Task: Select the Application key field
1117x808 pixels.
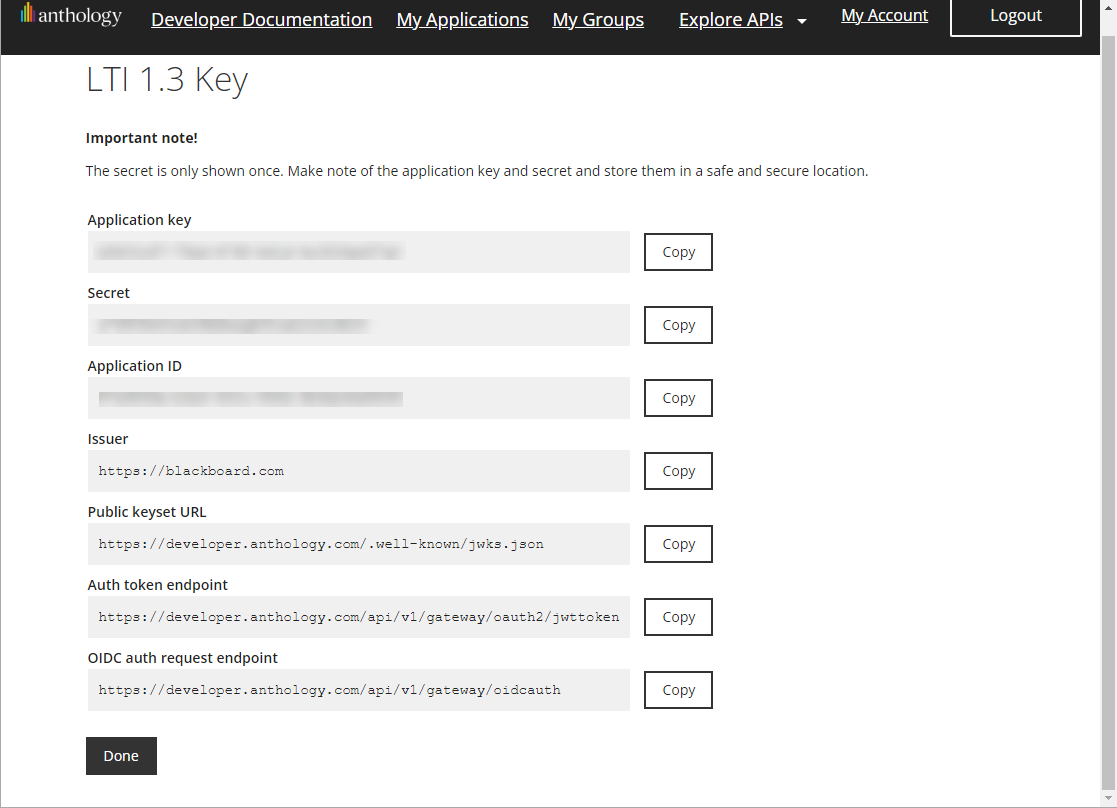Action: click(358, 252)
